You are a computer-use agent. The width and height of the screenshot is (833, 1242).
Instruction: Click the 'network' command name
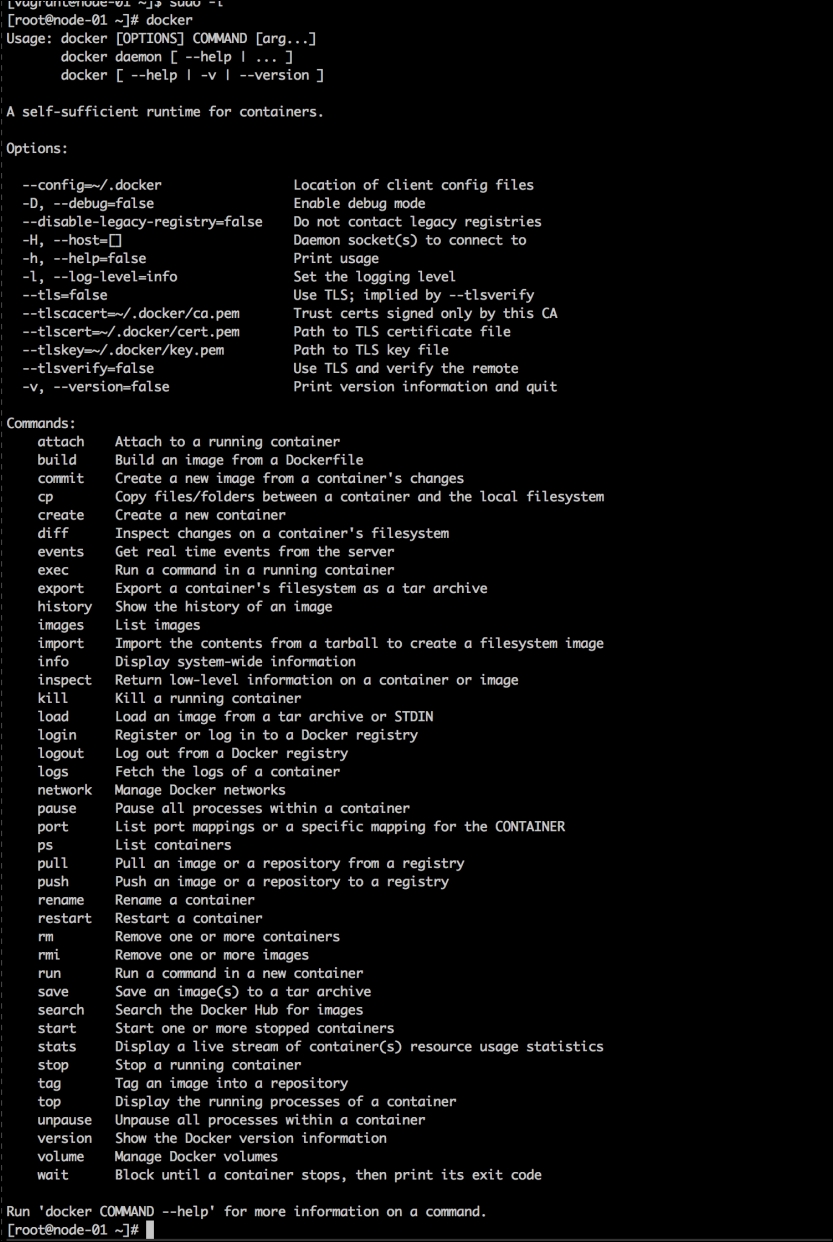pyautogui.click(x=65, y=790)
